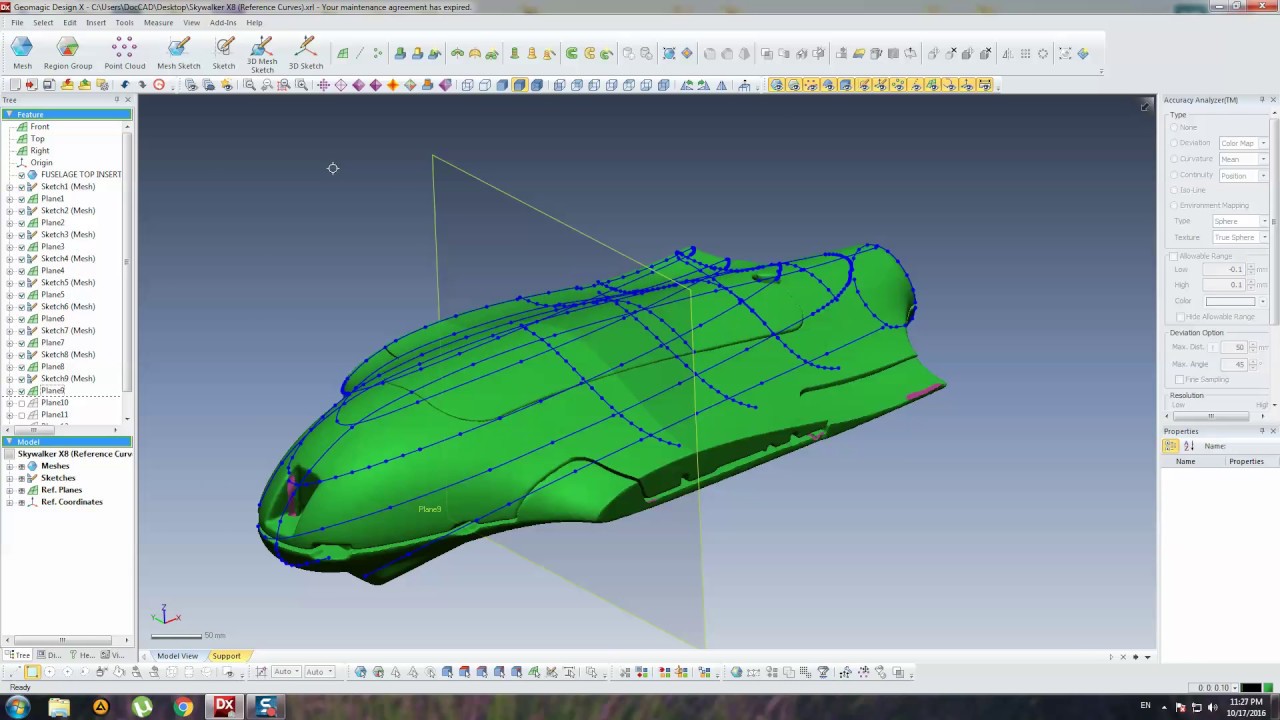Select the Deviation radio option
This screenshot has width=1280, height=720.
1174,143
